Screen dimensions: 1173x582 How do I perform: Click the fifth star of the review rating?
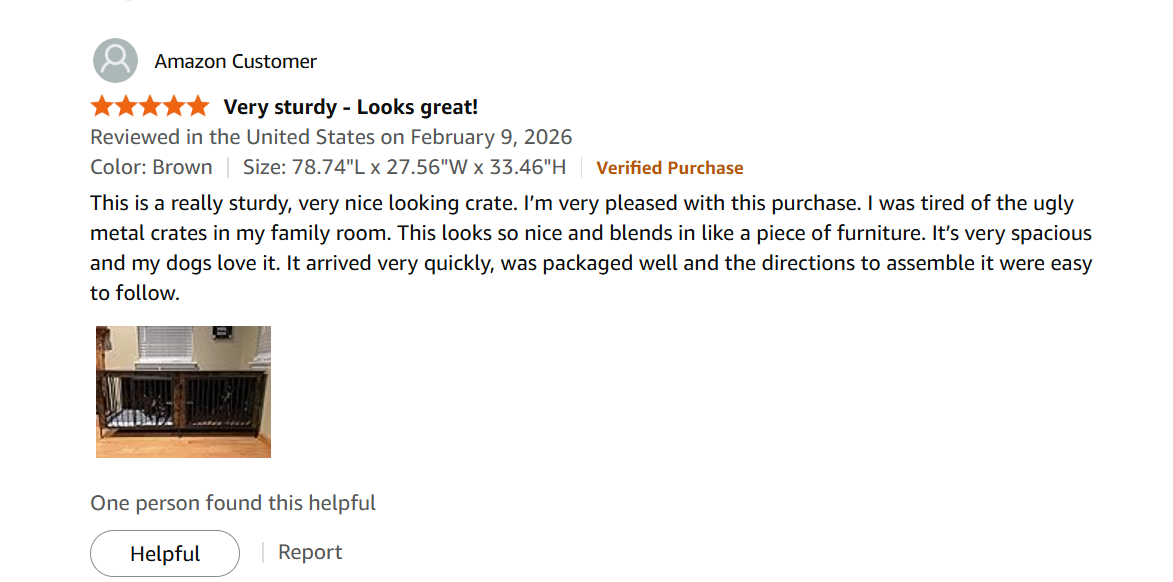pos(197,105)
